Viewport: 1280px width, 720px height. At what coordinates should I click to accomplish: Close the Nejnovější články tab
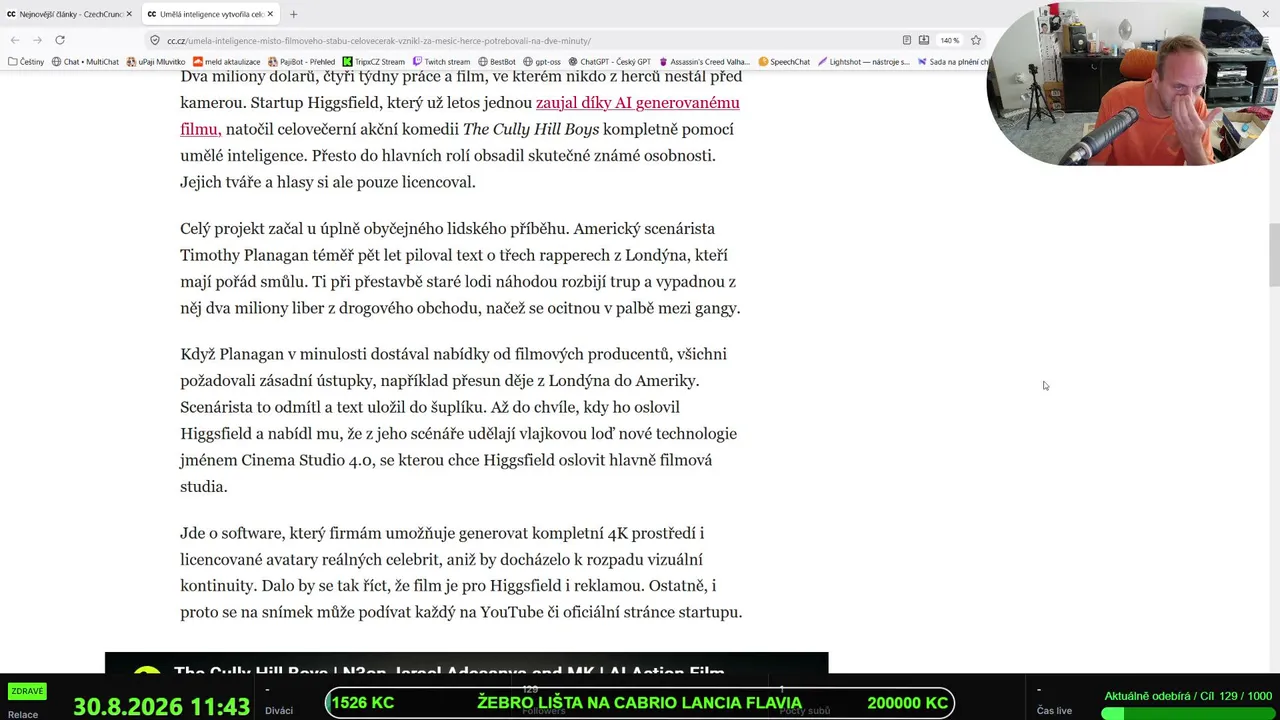pyautogui.click(x=129, y=14)
